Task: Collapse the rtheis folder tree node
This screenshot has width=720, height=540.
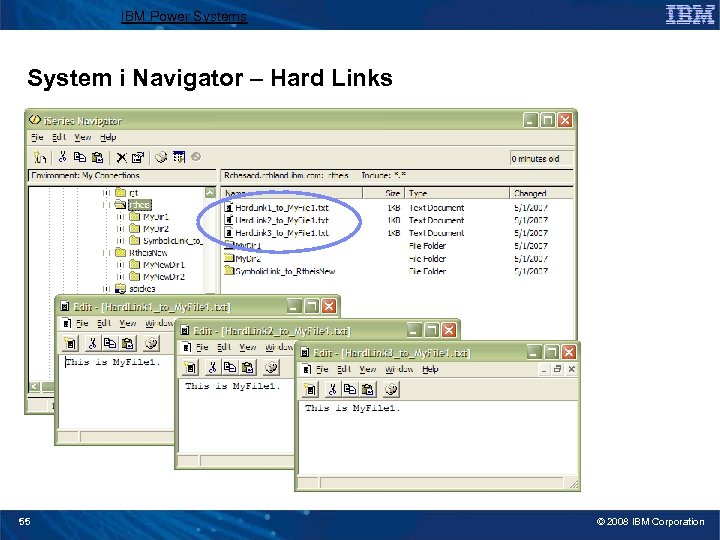Action: pos(106,205)
